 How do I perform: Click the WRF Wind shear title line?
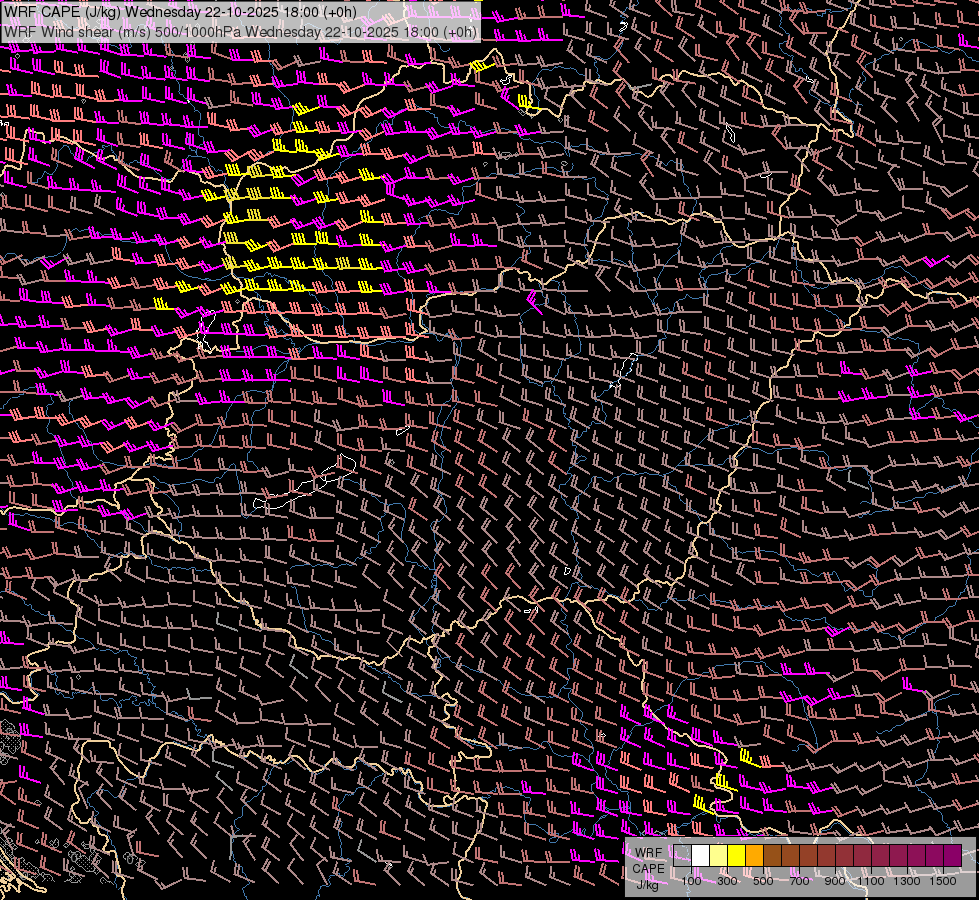240,31
